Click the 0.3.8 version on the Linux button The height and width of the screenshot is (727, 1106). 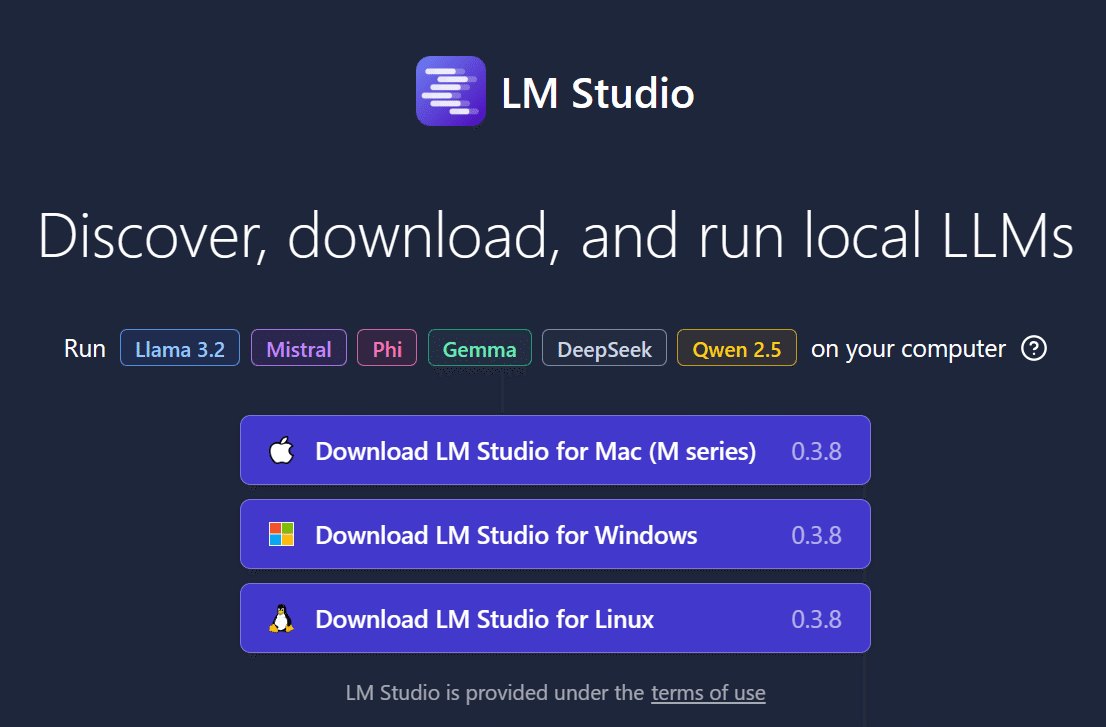click(x=816, y=619)
